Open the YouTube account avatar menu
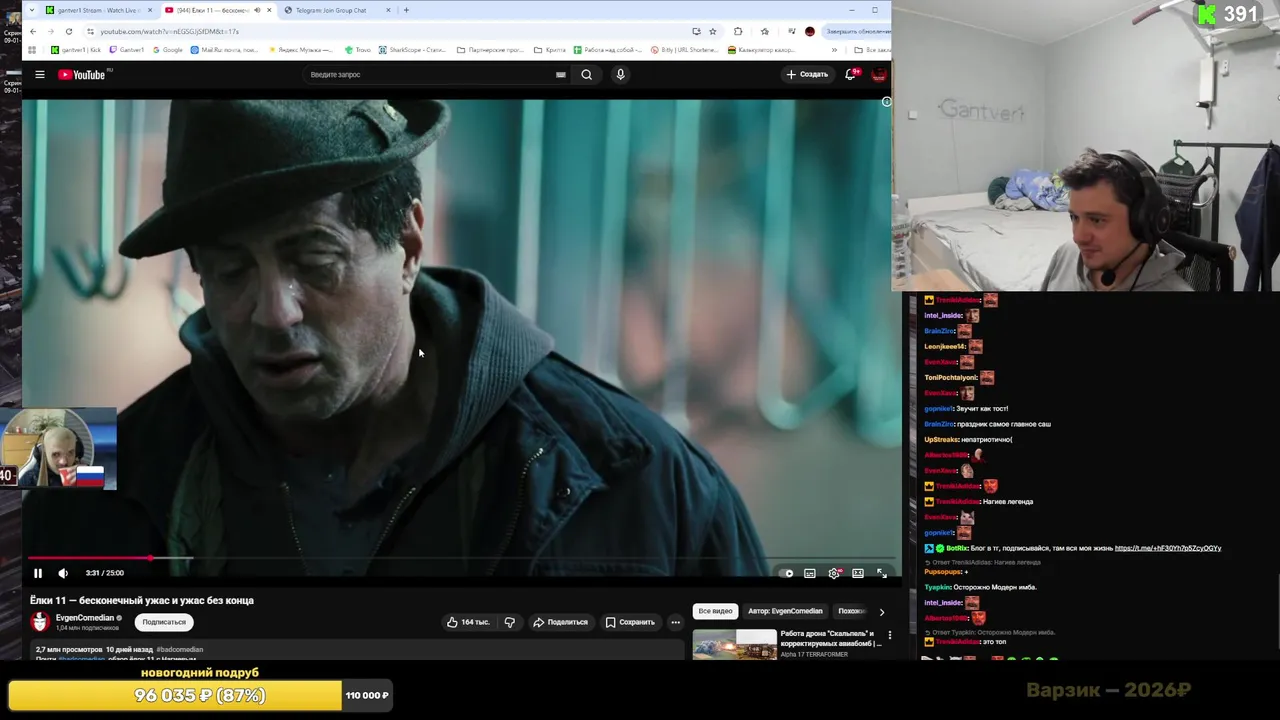Image resolution: width=1280 pixels, height=720 pixels. 879,74
